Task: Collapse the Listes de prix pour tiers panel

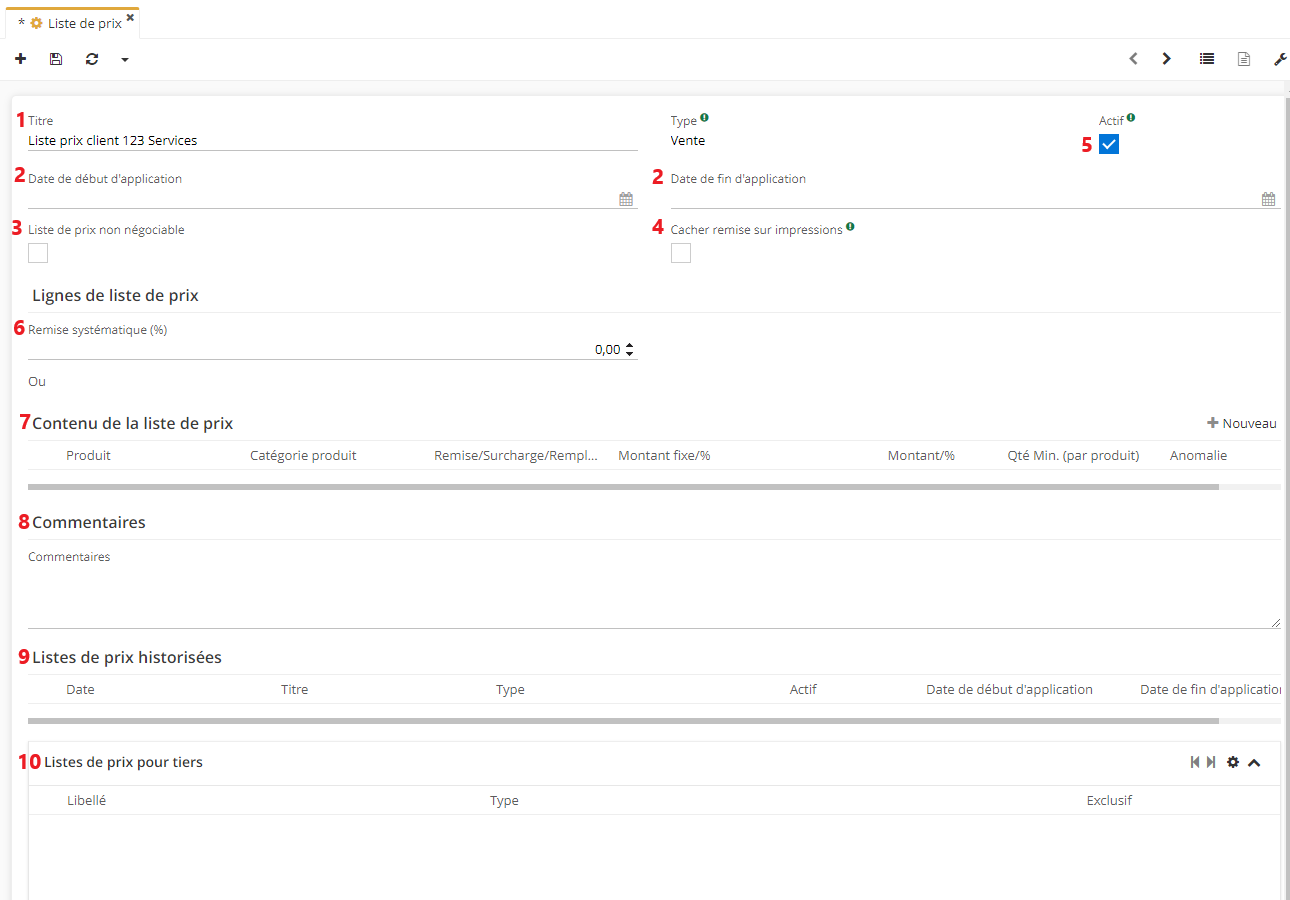Action: (1255, 762)
